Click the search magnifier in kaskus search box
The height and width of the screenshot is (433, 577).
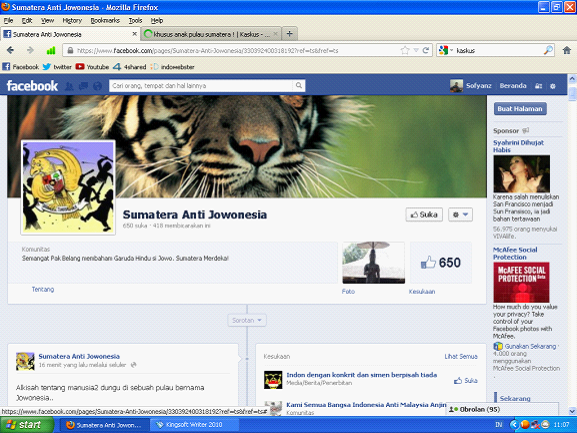coord(548,50)
